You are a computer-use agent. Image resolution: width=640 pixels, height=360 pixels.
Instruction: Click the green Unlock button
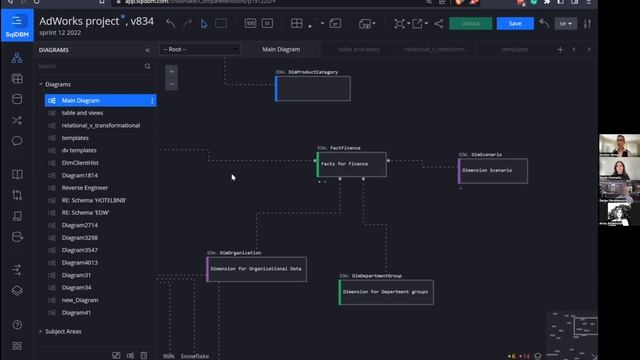tap(471, 24)
